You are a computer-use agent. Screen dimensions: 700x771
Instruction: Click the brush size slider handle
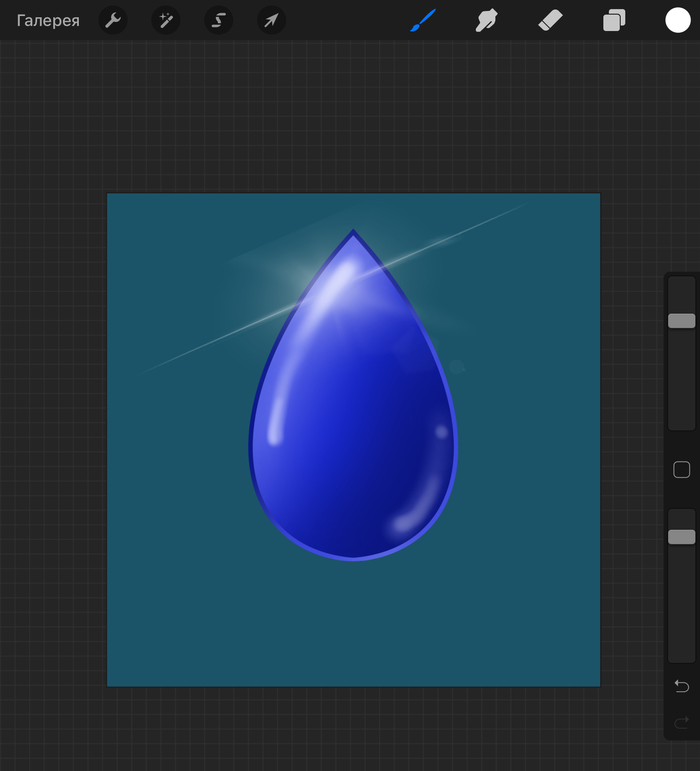681,321
